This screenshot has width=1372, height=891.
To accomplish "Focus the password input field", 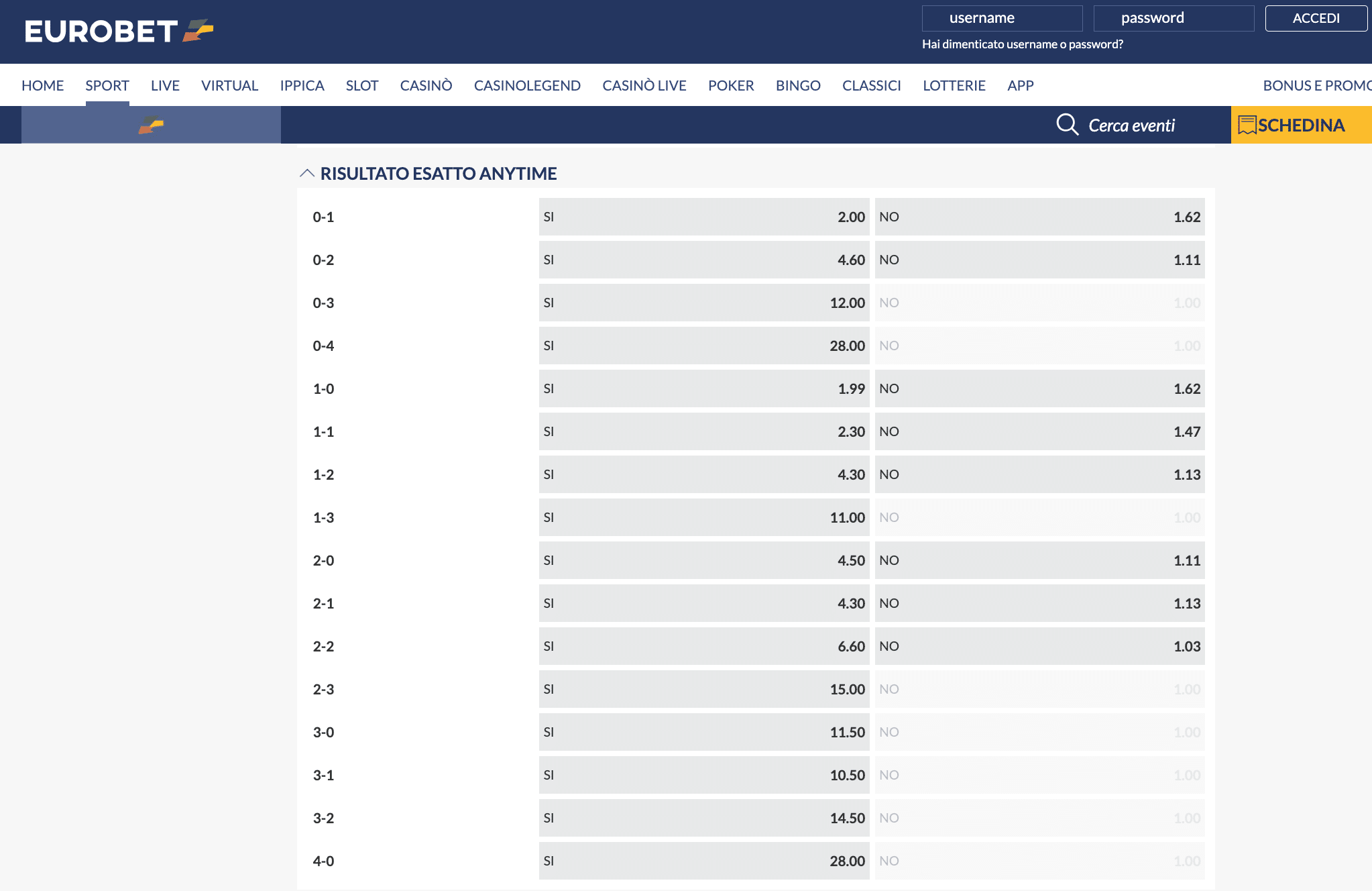I will pyautogui.click(x=1174, y=18).
